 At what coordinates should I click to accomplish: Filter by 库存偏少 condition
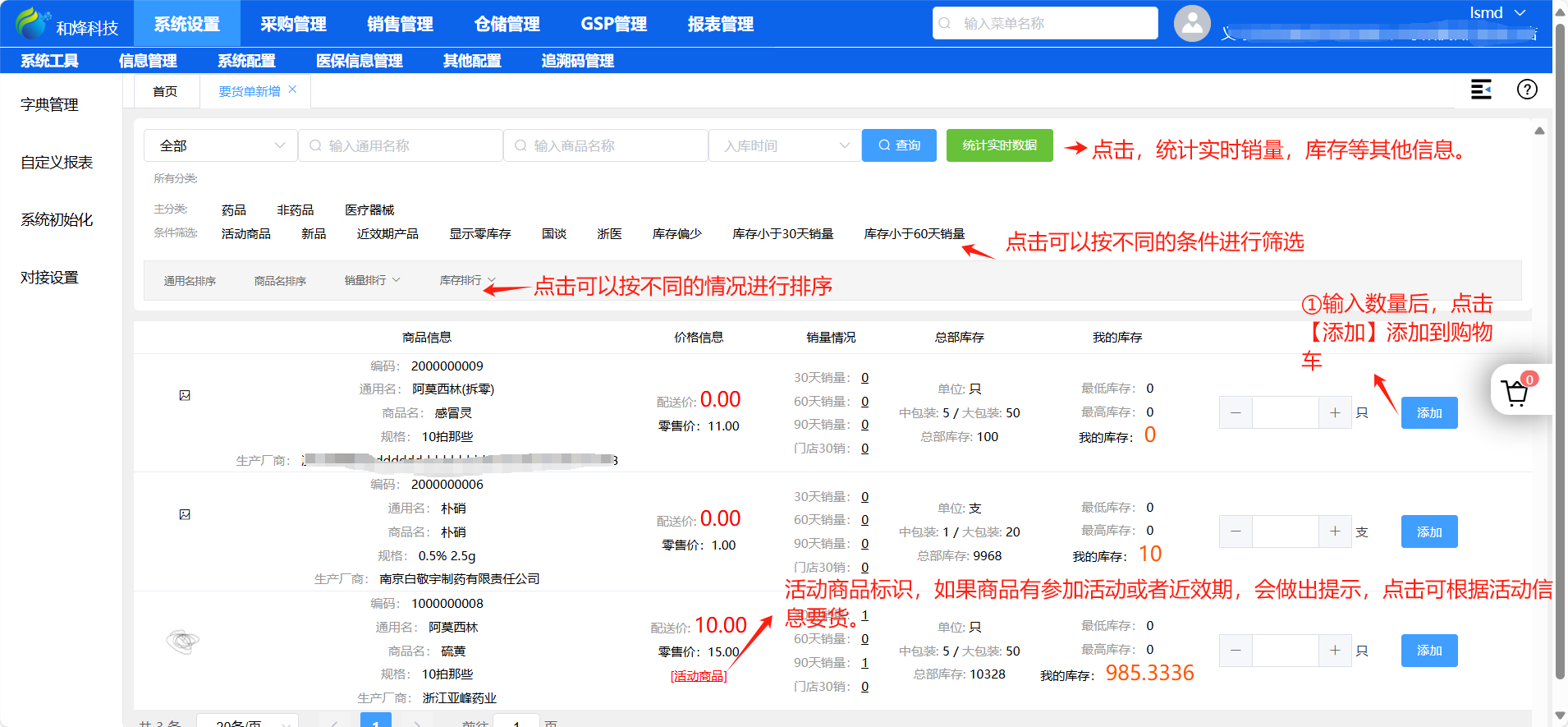point(677,234)
